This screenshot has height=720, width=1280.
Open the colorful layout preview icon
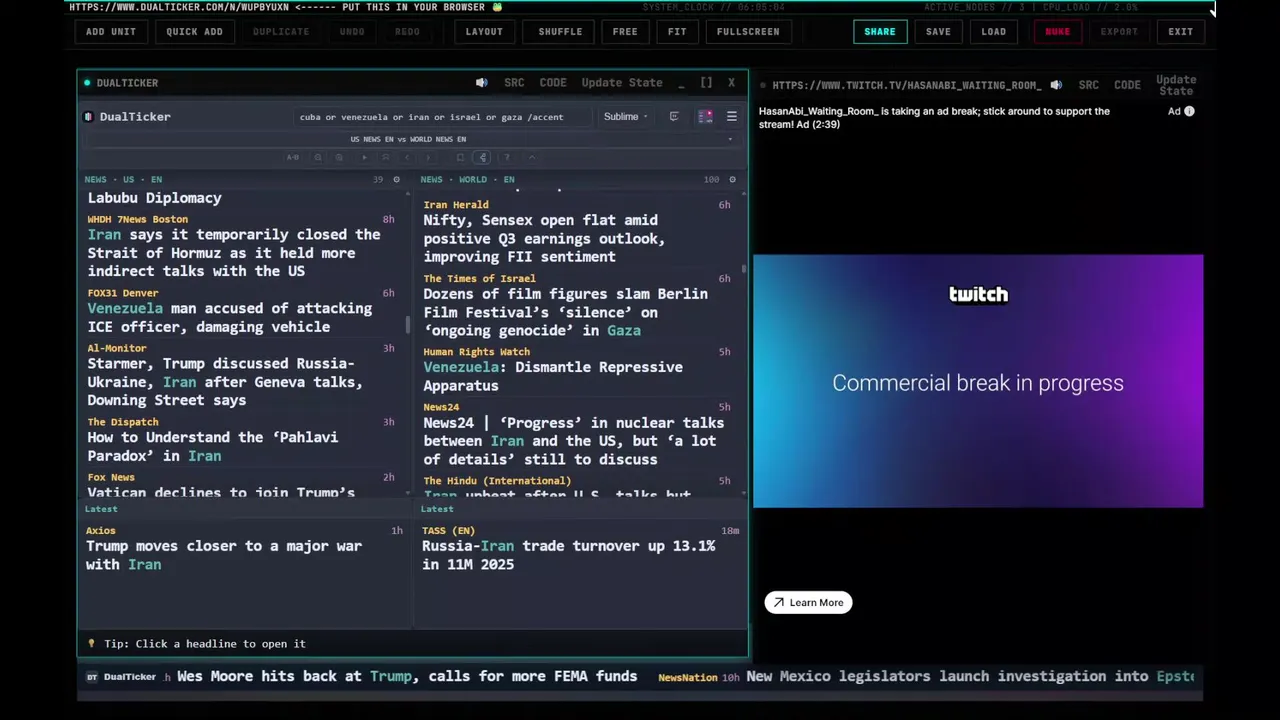[x=705, y=117]
